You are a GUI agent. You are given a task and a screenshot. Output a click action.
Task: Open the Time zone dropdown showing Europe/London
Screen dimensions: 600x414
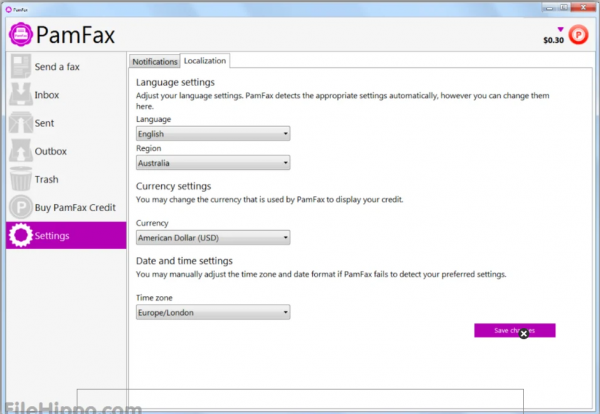[x=213, y=312]
